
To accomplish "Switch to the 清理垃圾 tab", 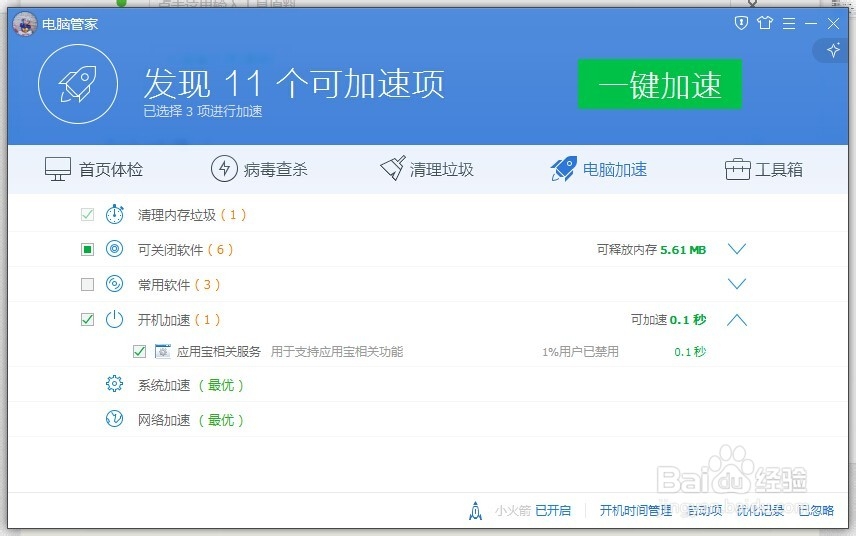I will (427, 169).
